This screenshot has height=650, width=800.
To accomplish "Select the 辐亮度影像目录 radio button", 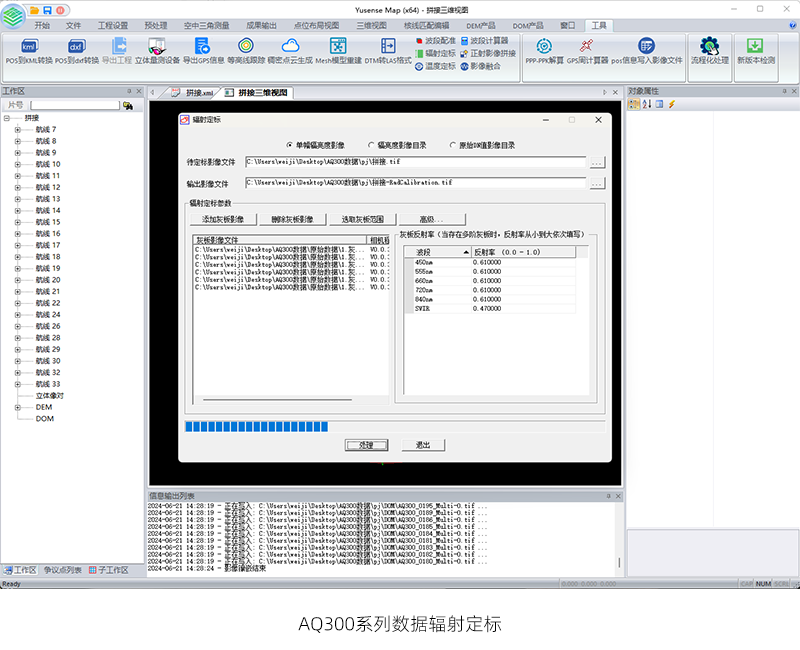I will coord(371,145).
